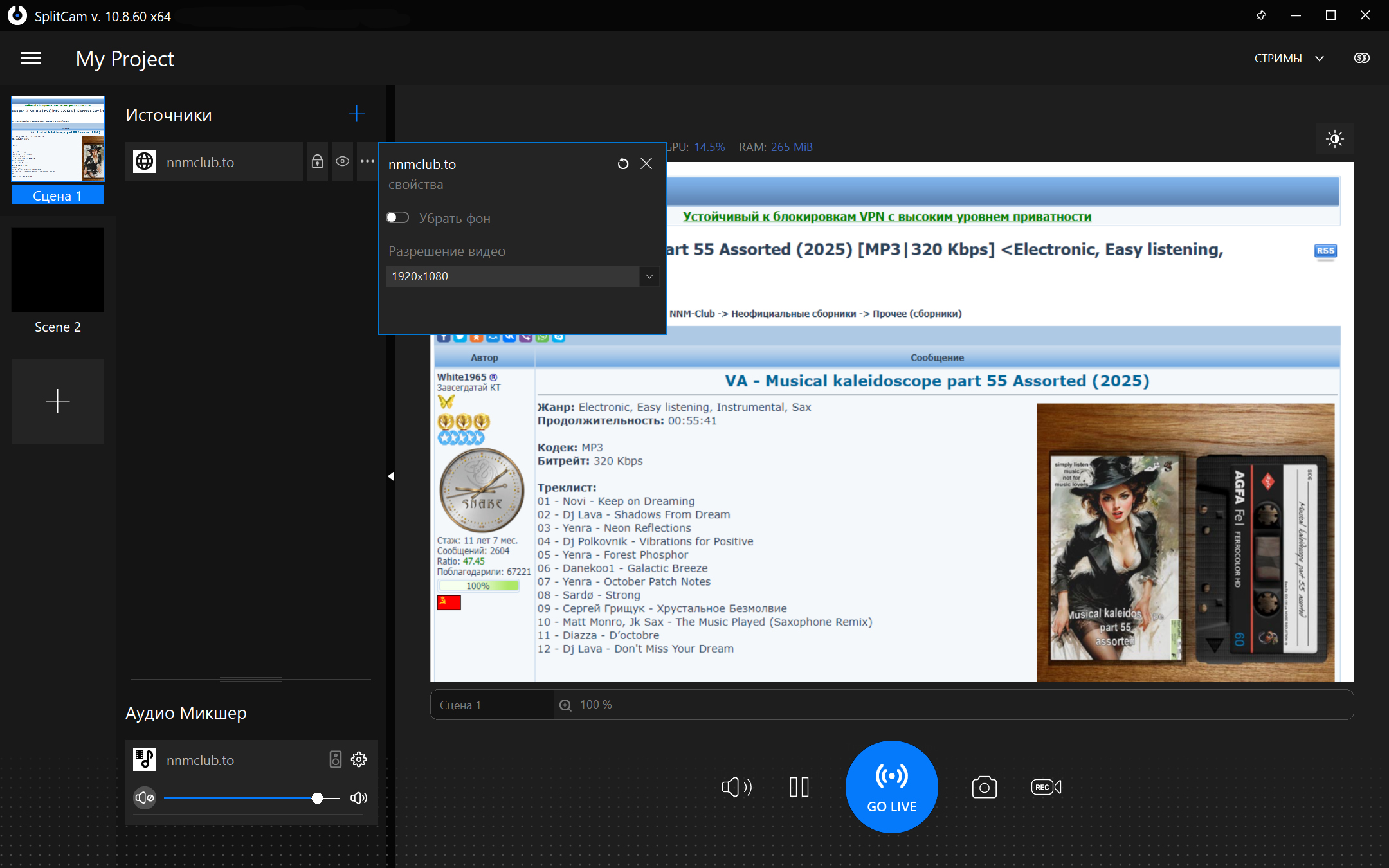Hide nnmclub.to source with eye icon
This screenshot has height=868, width=1389.
[x=342, y=161]
